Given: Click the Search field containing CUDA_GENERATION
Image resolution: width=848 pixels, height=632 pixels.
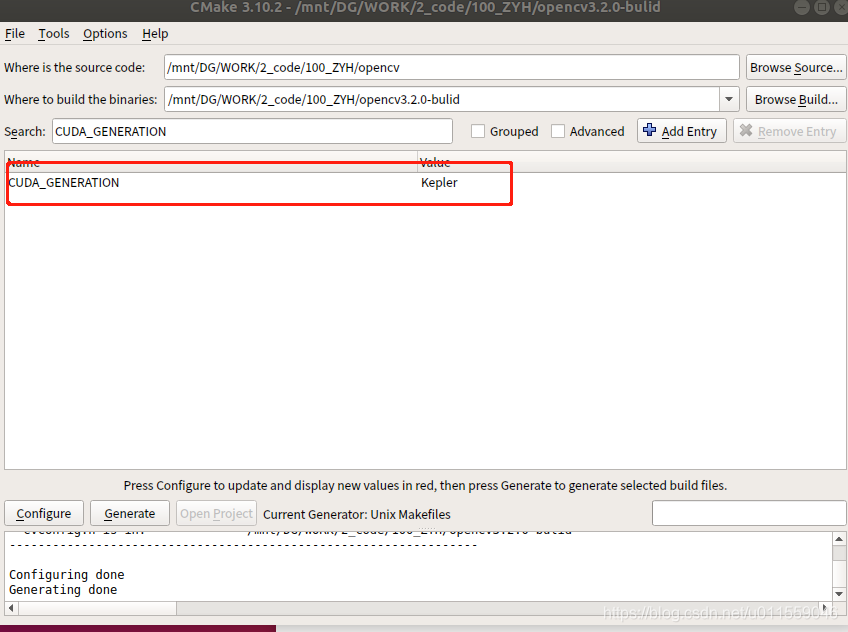Looking at the screenshot, I should click(x=252, y=131).
